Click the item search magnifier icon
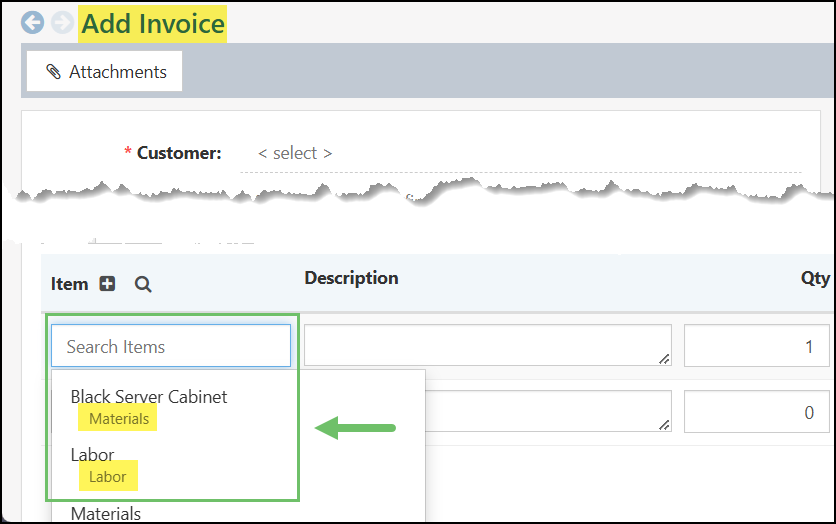This screenshot has height=524, width=836. (x=143, y=284)
